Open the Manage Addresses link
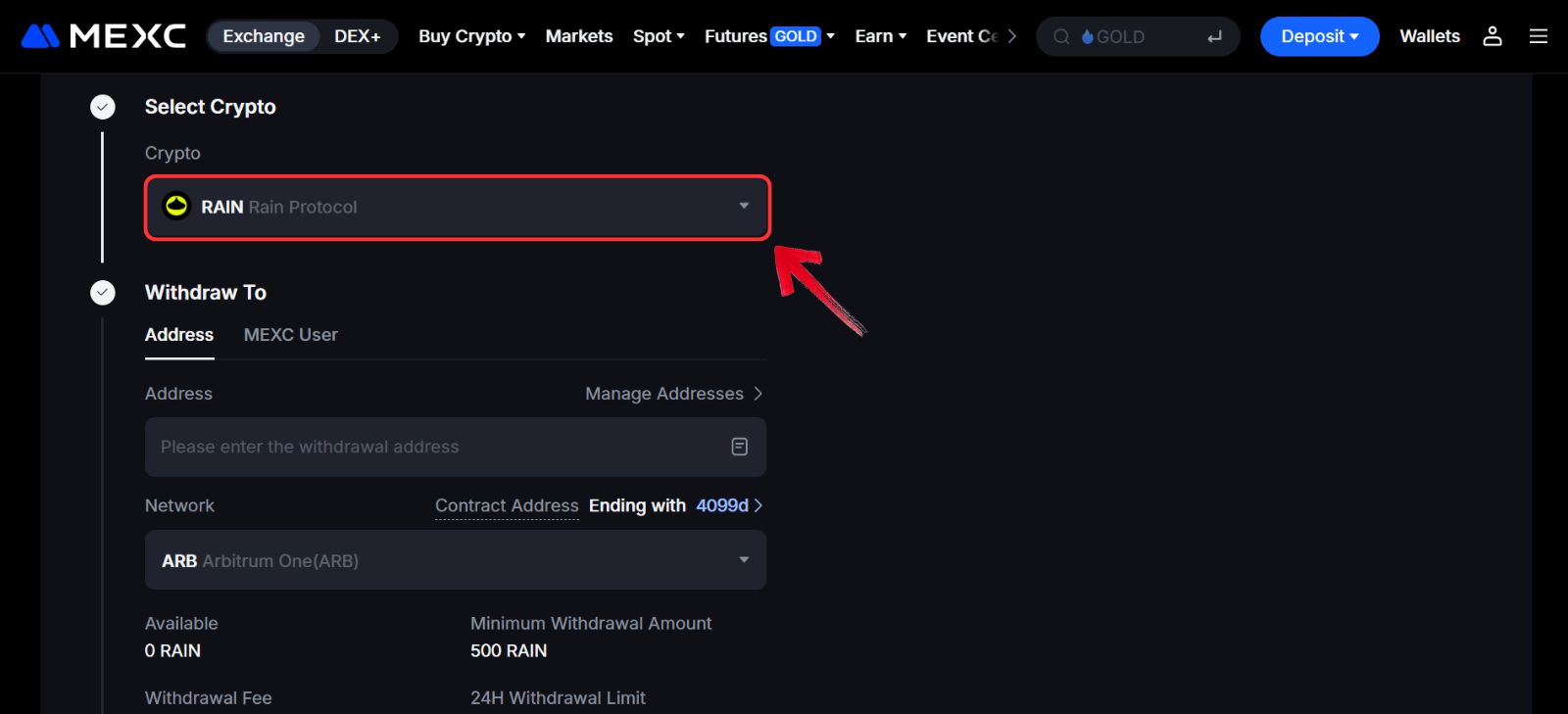1568x714 pixels. tap(673, 394)
